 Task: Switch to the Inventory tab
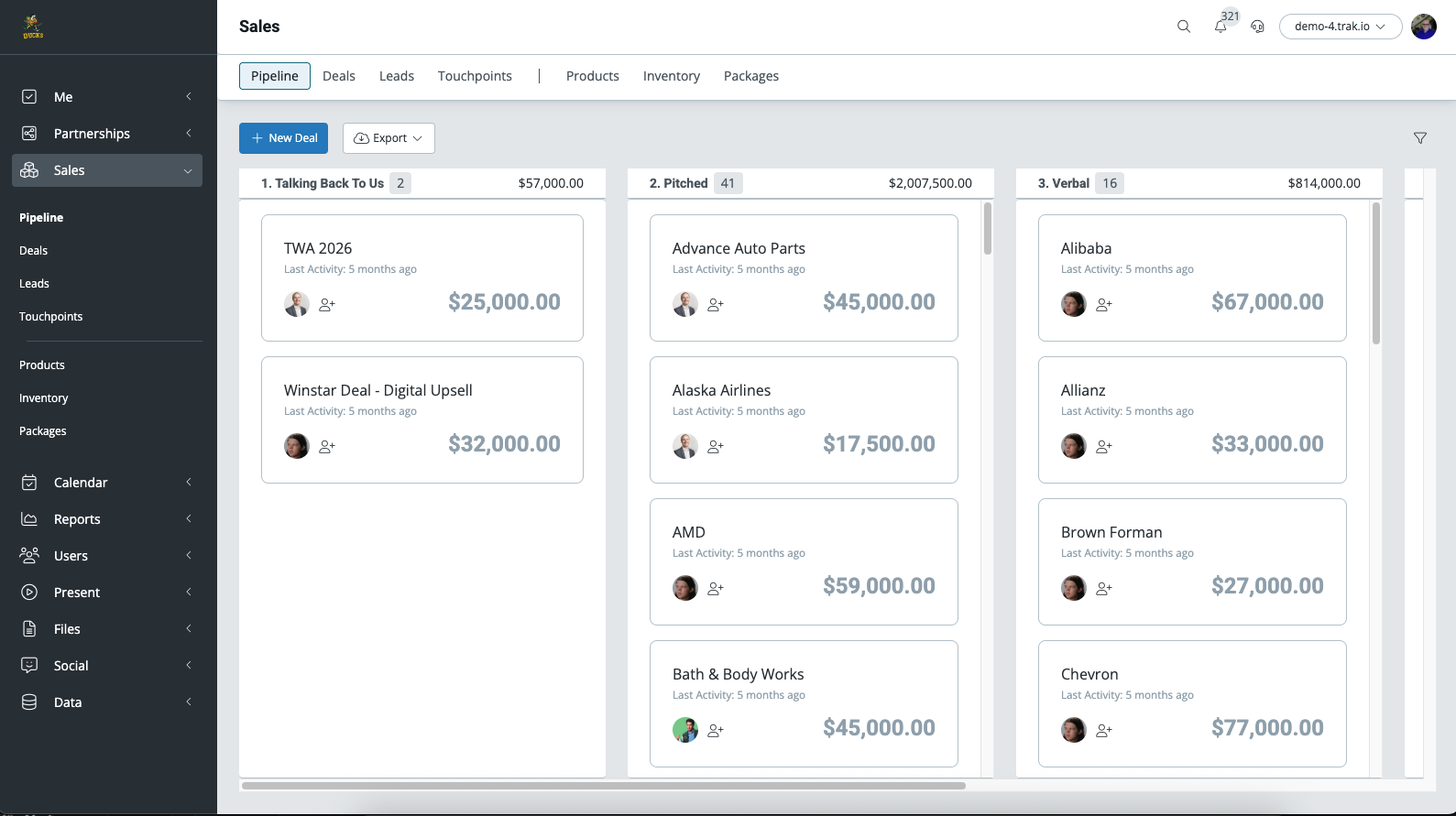click(672, 76)
